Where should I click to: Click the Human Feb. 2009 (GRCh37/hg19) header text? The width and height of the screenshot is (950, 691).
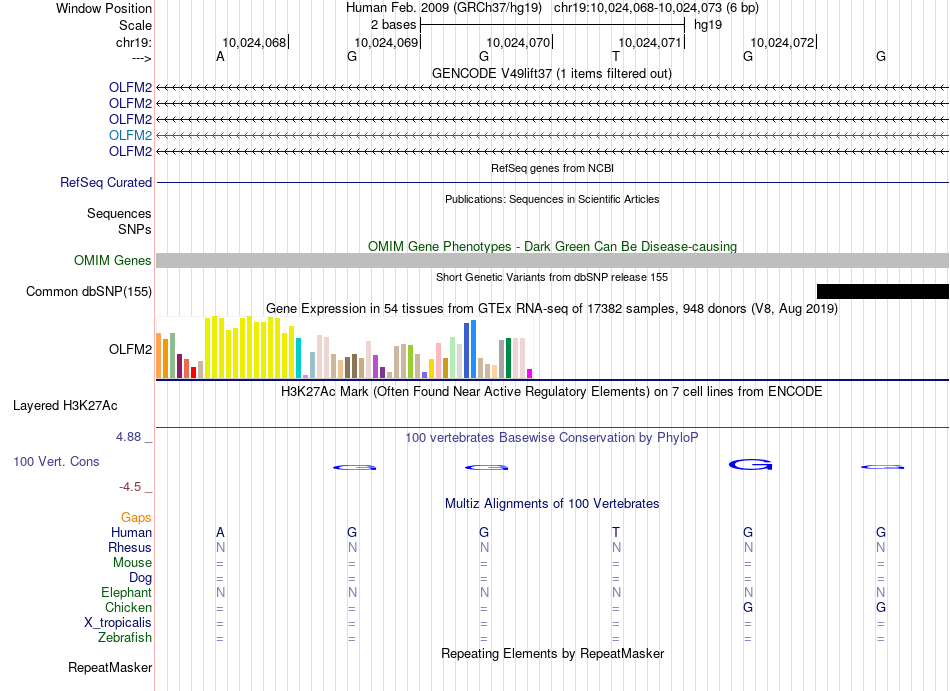(444, 8)
